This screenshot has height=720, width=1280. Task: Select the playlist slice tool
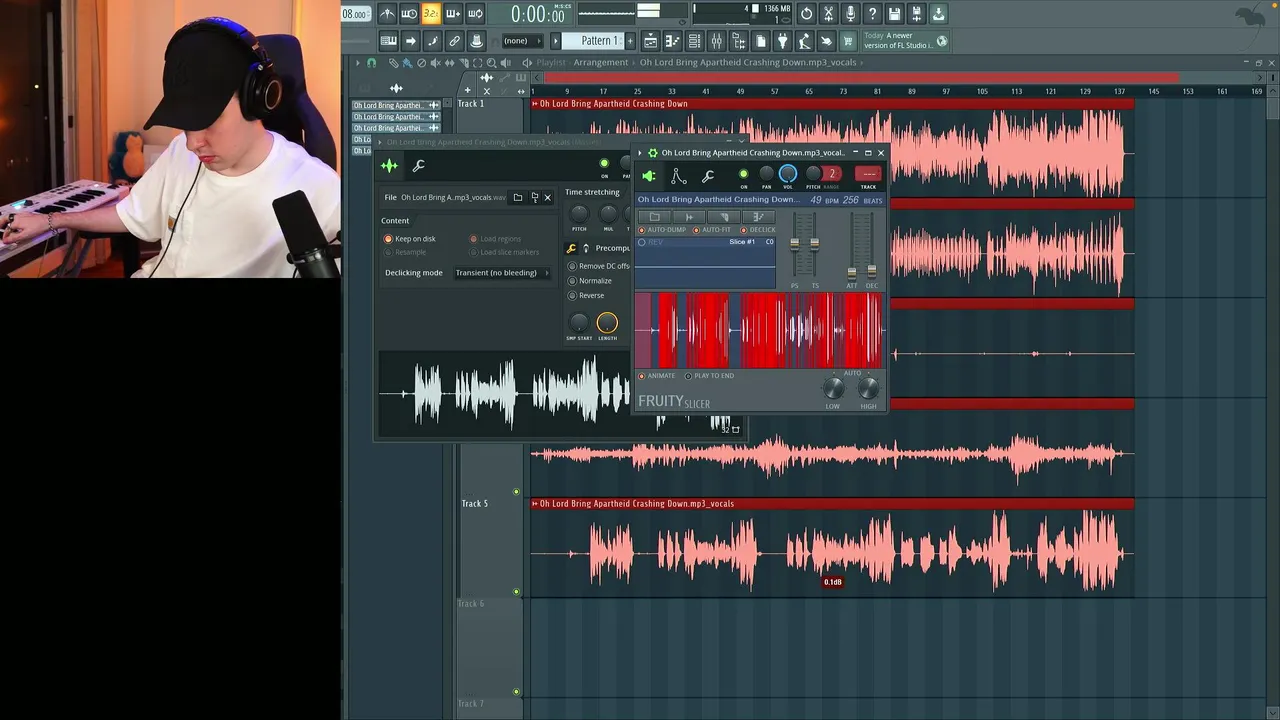click(463, 62)
